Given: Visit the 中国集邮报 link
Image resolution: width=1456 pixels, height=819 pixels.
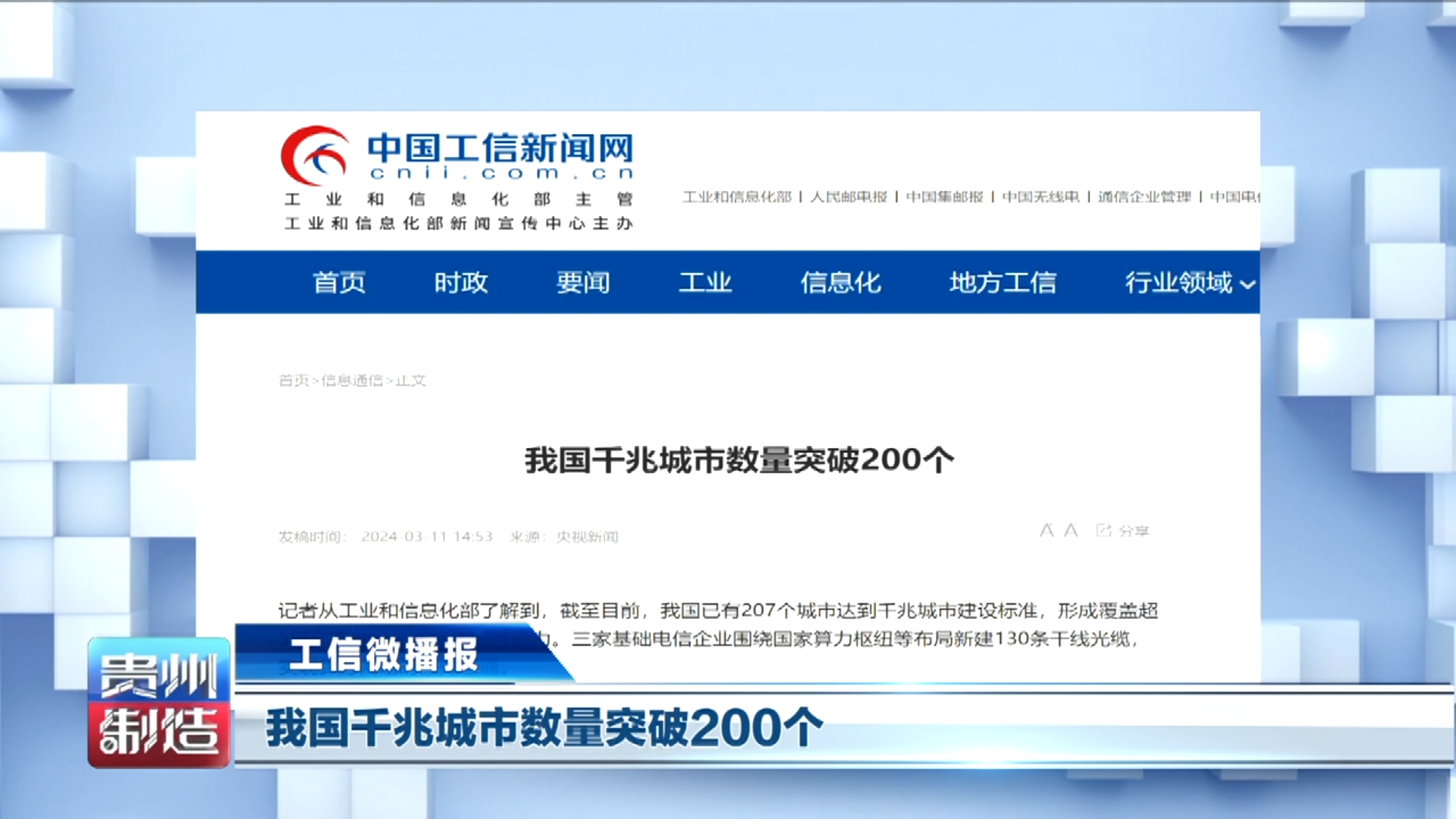Looking at the screenshot, I should (x=944, y=197).
